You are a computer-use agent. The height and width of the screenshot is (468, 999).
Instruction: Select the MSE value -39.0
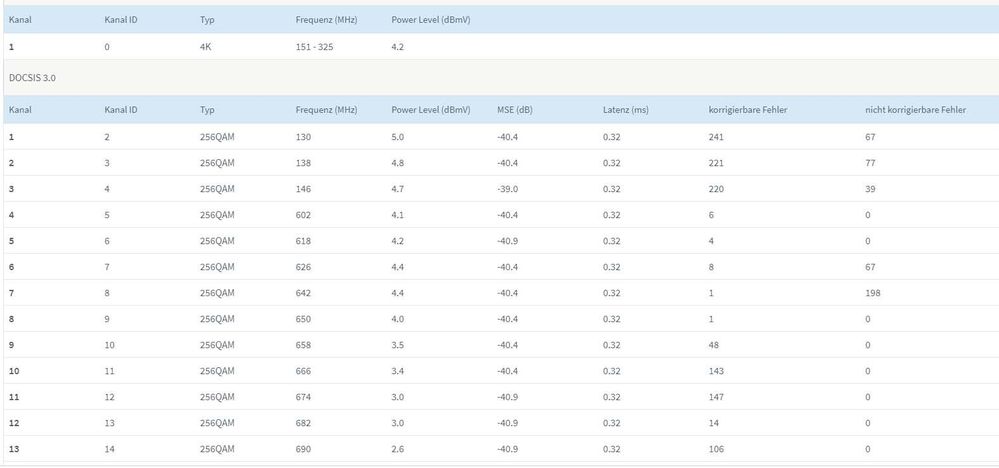coord(508,189)
